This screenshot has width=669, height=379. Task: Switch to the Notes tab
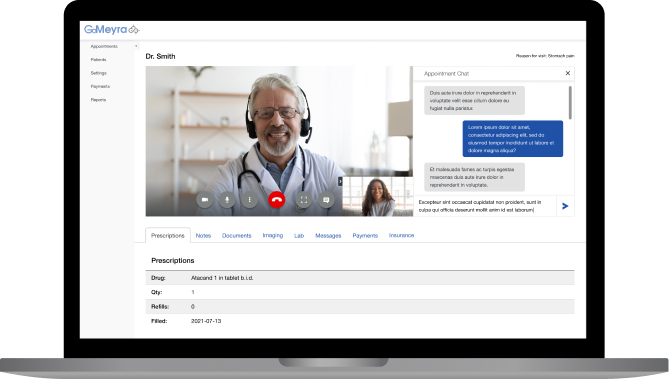[x=204, y=236]
